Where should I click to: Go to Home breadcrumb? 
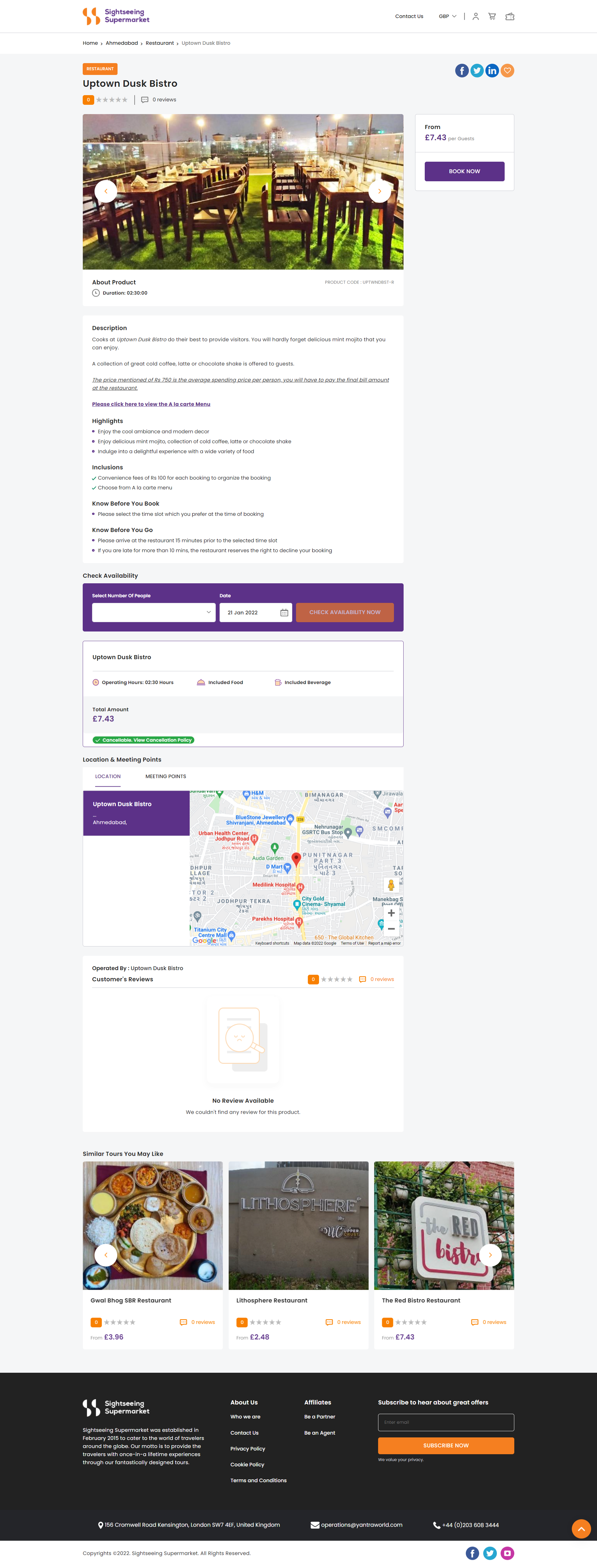(x=90, y=43)
